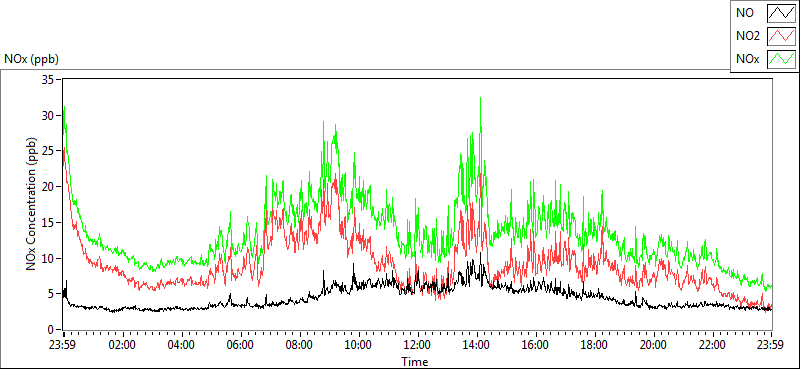Open the NO plot style icon
Image resolution: width=800 pixels, height=369 pixels.
point(781,14)
